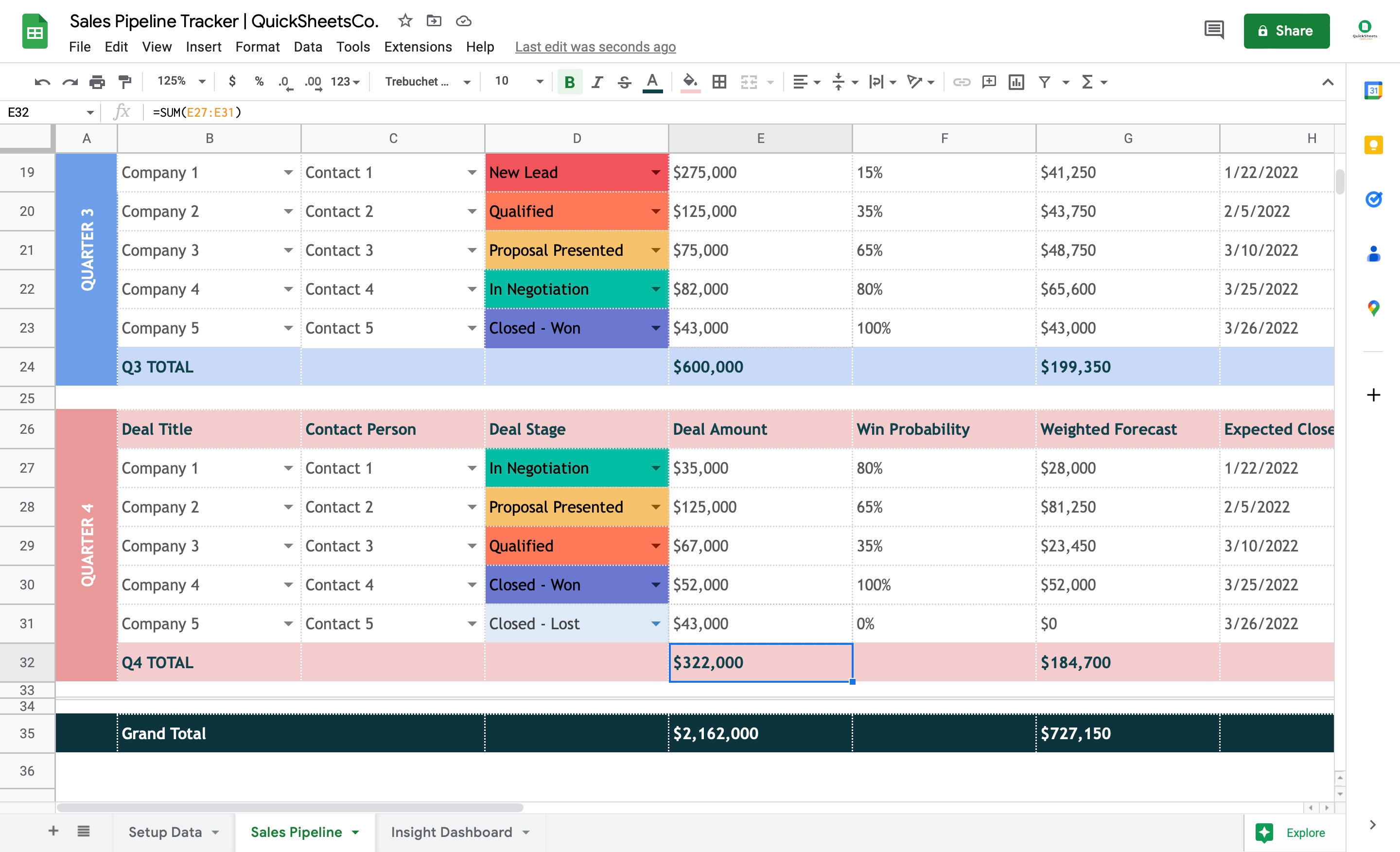Open Google Keep in side panel
The width and height of the screenshot is (1400, 852).
point(1373,145)
